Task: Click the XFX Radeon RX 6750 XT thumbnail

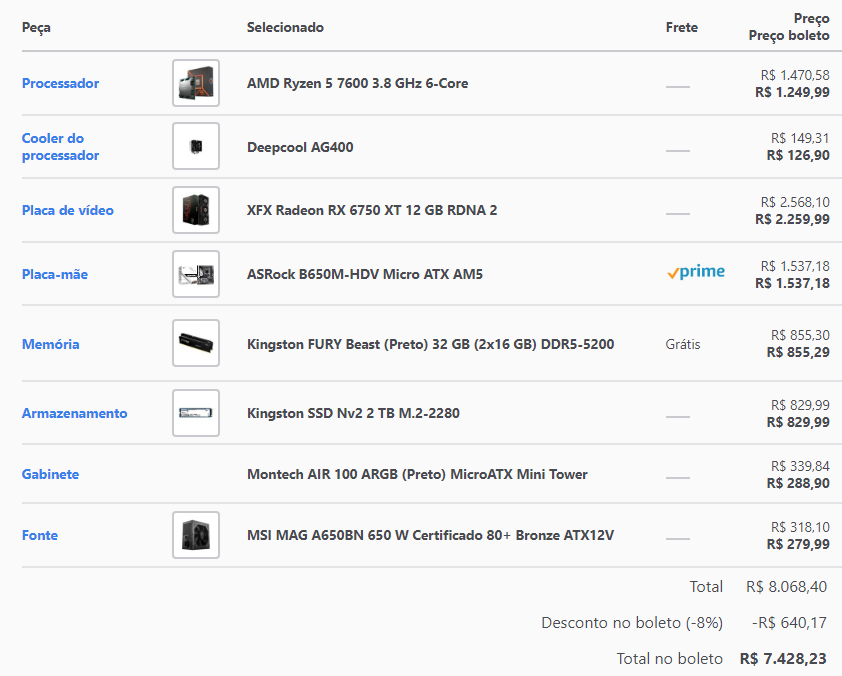Action: pos(196,210)
